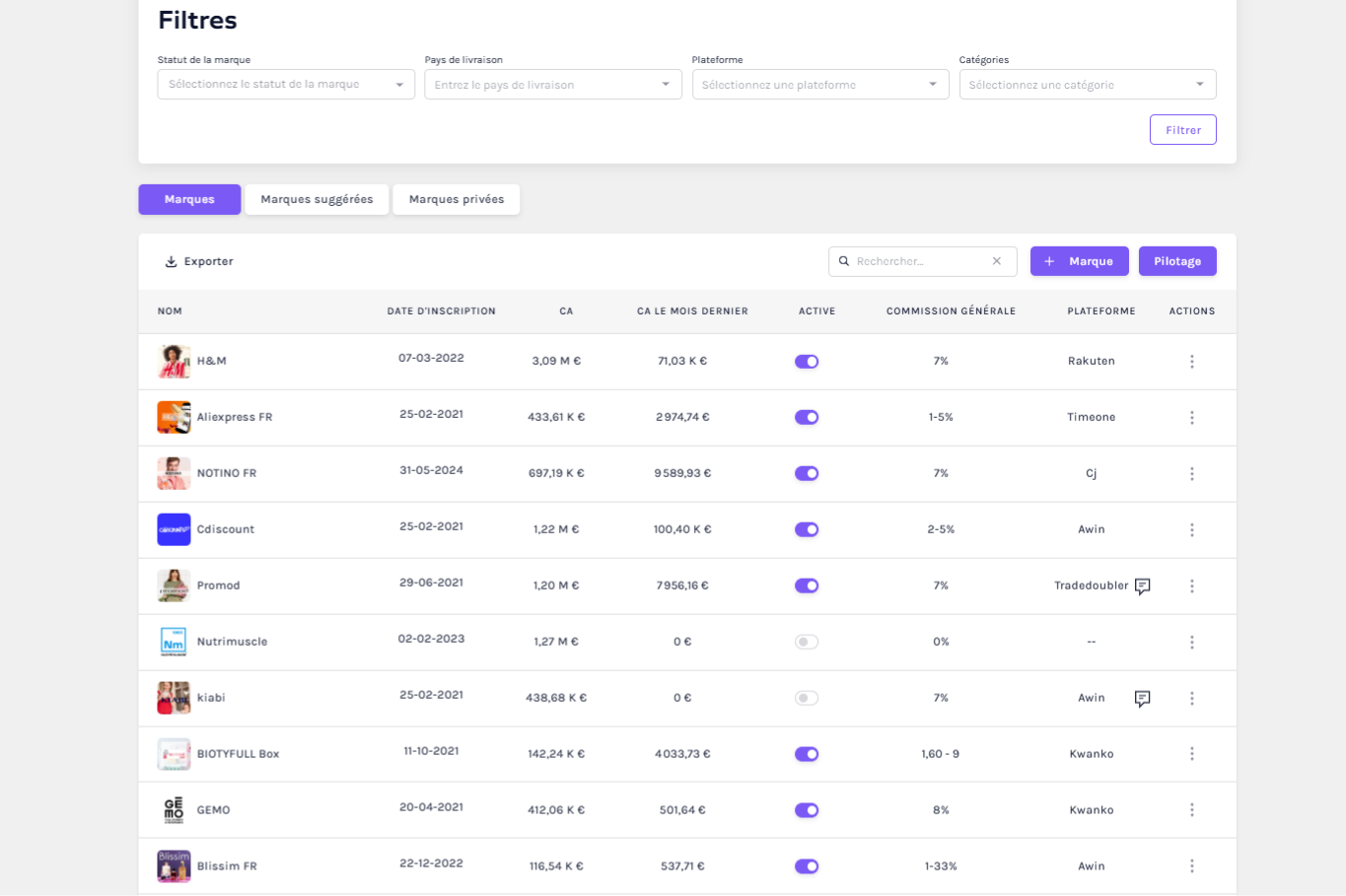Open the actions menu for NOTINO FR

(1191, 474)
